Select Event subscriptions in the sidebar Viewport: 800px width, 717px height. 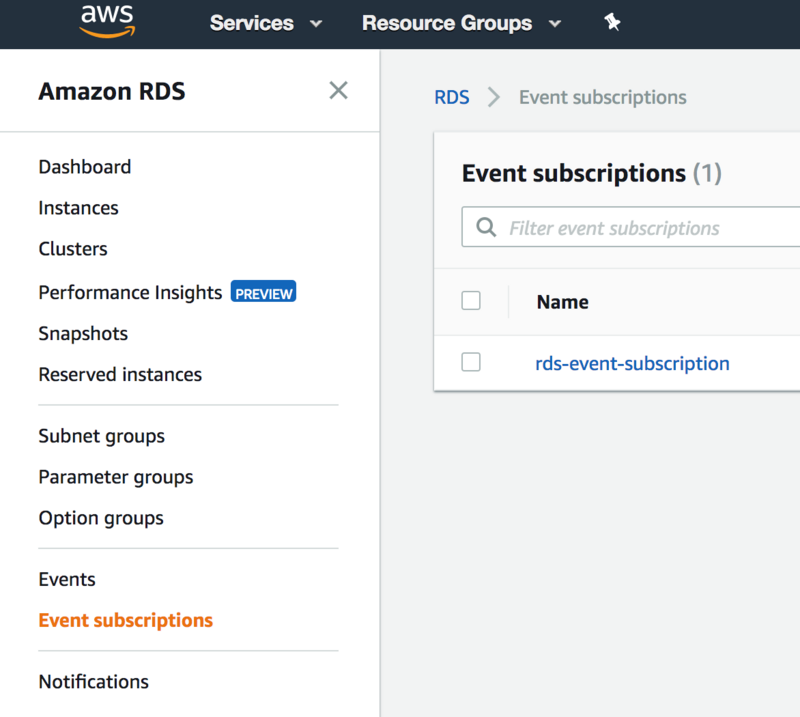pyautogui.click(x=126, y=620)
